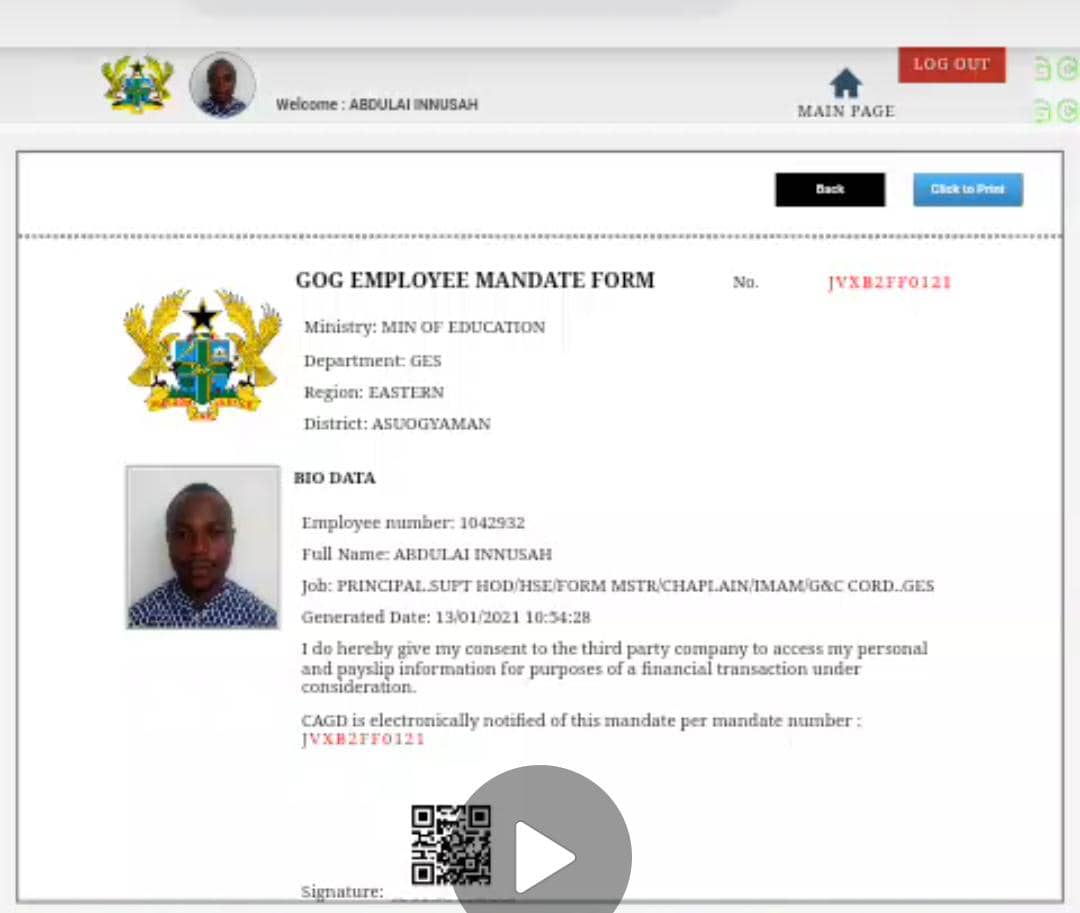Screen dimensions: 1080x913
Task: Click the Welcome ABDULAI INNUSAH text
Action: (x=377, y=105)
